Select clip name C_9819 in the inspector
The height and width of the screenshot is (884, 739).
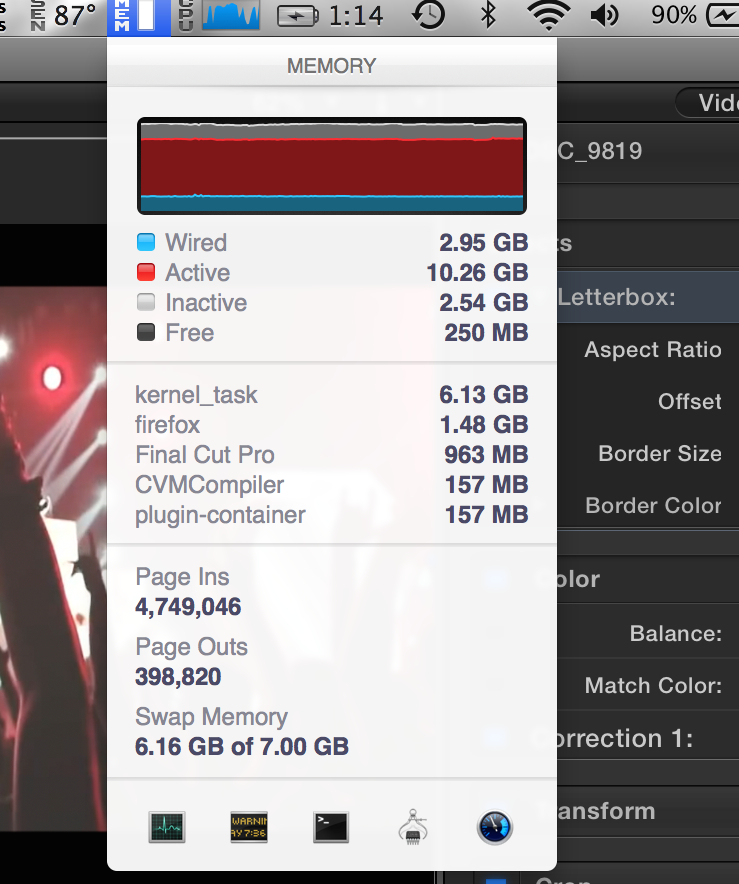pyautogui.click(x=600, y=151)
